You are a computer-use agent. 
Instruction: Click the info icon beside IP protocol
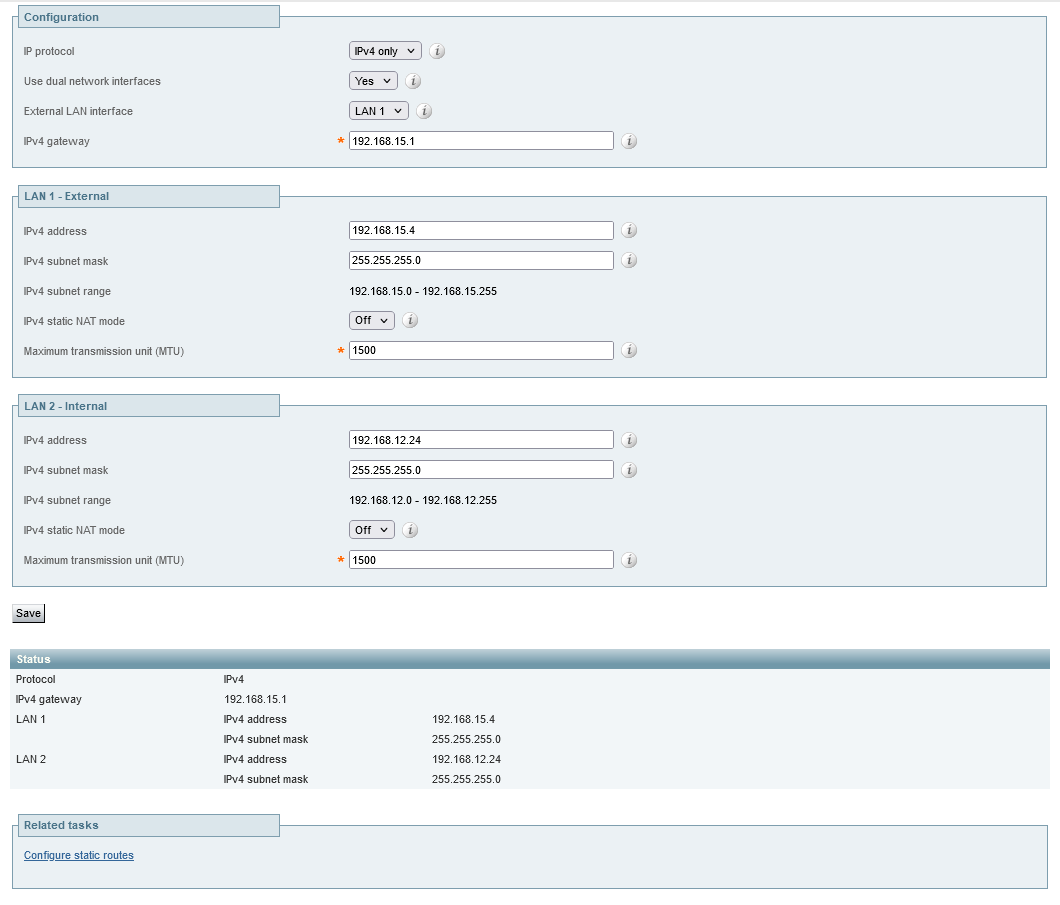(x=436, y=51)
